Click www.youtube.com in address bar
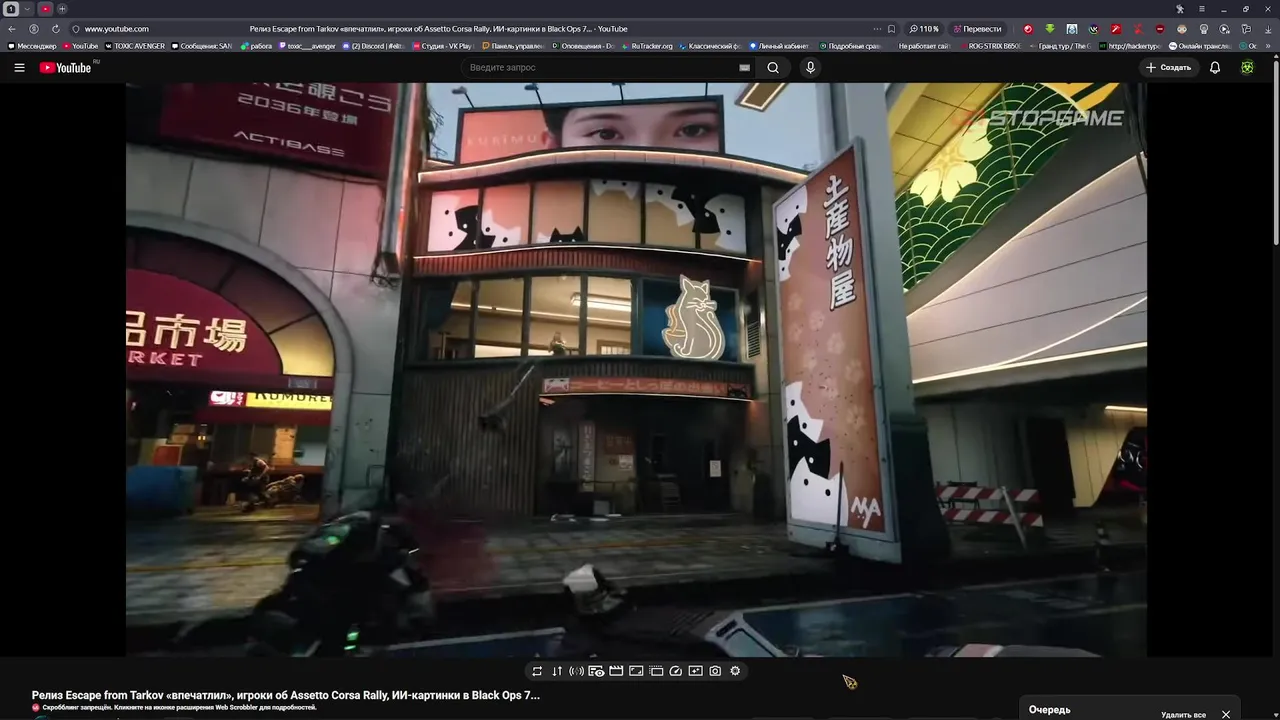The width and height of the screenshot is (1280, 720). click(116, 29)
